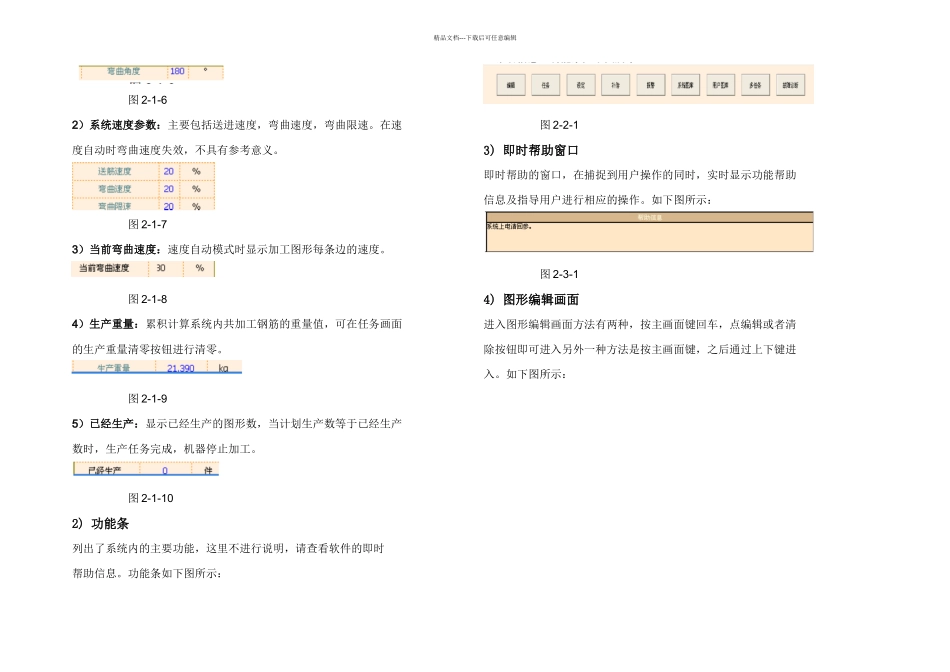
Task: Click the 图 2-1-8 caption
Action: tap(148, 299)
